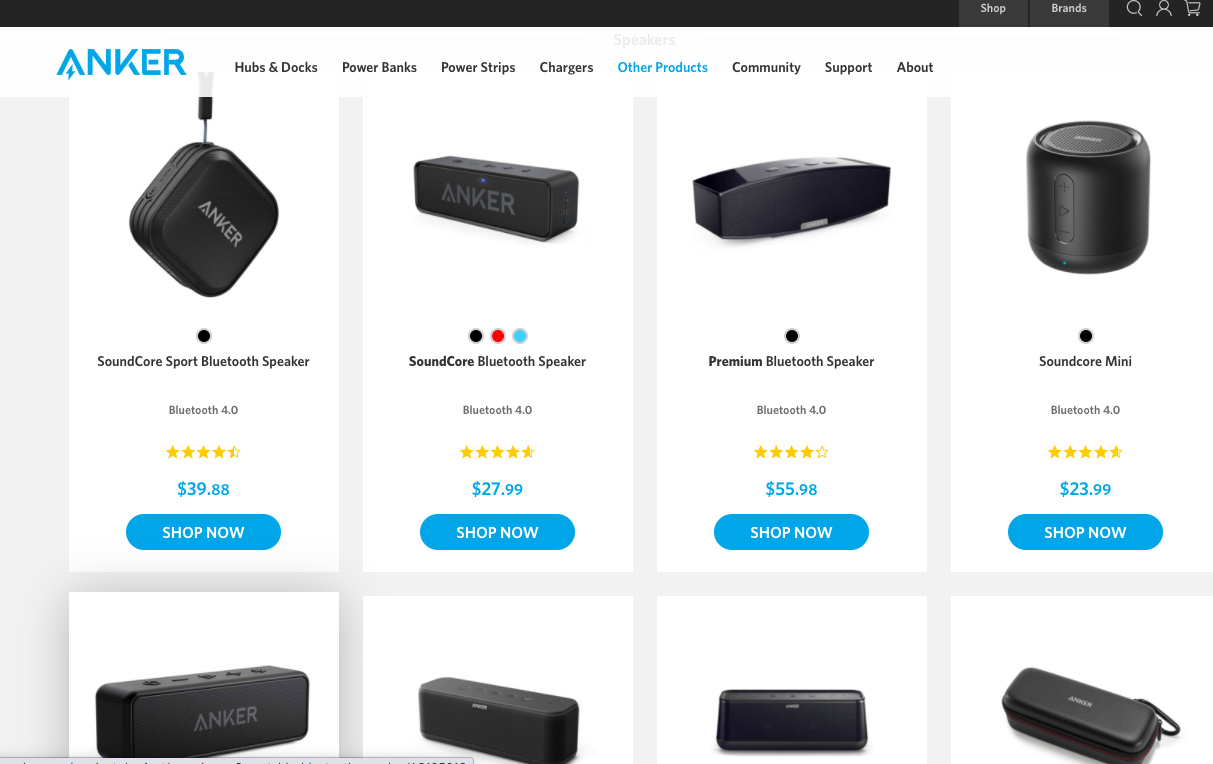
Task: Select red color for SoundCore Bluetooth Speaker
Action: pos(498,336)
